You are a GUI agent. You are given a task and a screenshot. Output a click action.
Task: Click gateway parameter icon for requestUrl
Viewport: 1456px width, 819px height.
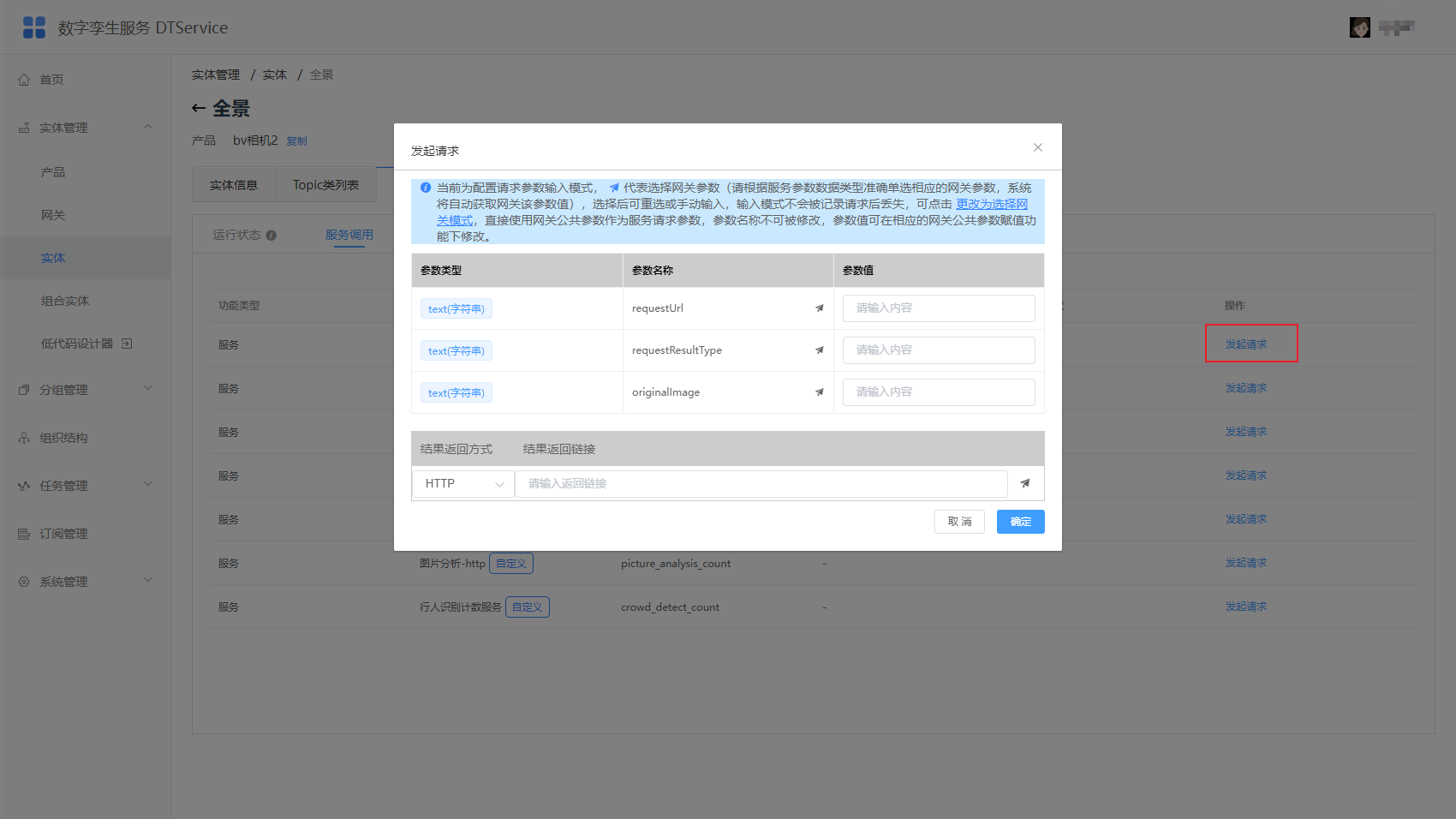click(820, 308)
